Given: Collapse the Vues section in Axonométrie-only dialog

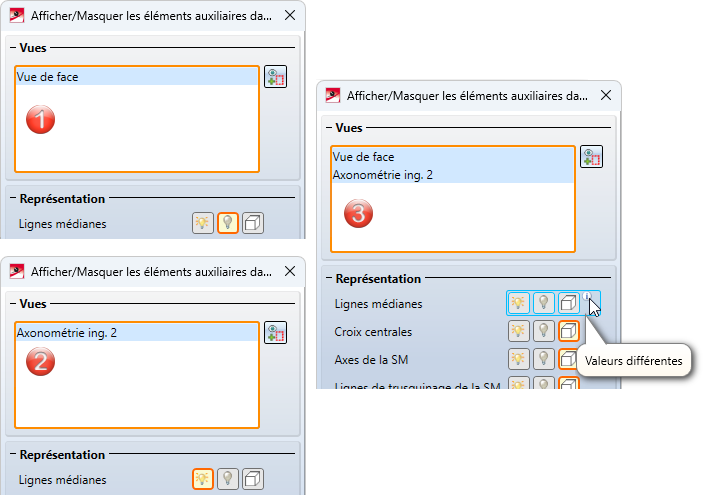Looking at the screenshot, I should pyautogui.click(x=13, y=304).
